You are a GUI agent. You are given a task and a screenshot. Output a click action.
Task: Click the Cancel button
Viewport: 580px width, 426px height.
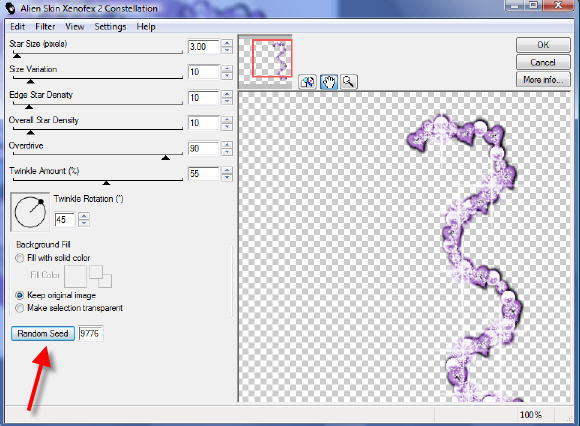tap(543, 62)
